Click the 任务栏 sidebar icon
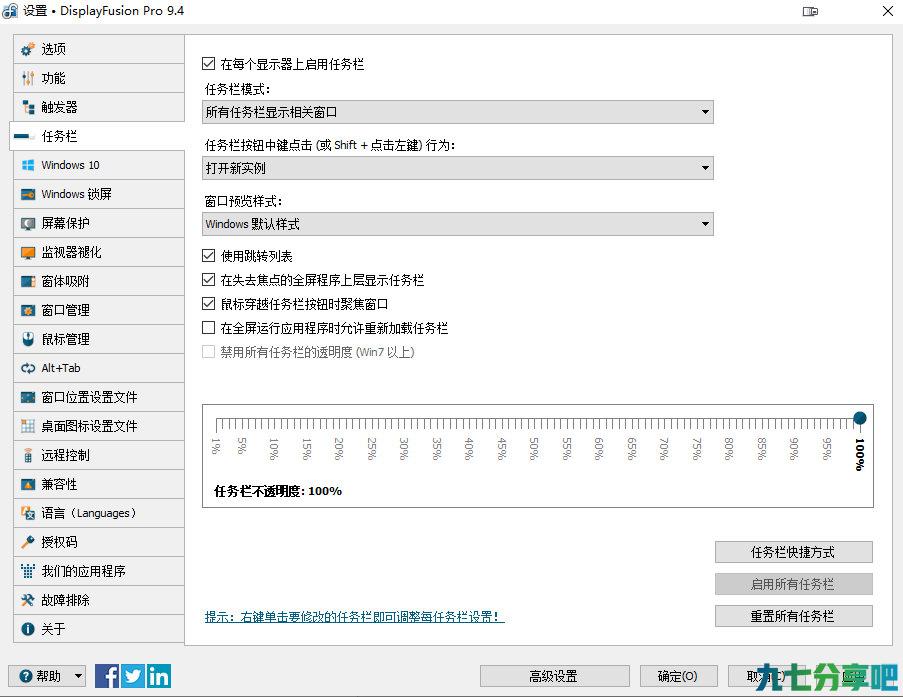The width and height of the screenshot is (903, 697). (24, 137)
